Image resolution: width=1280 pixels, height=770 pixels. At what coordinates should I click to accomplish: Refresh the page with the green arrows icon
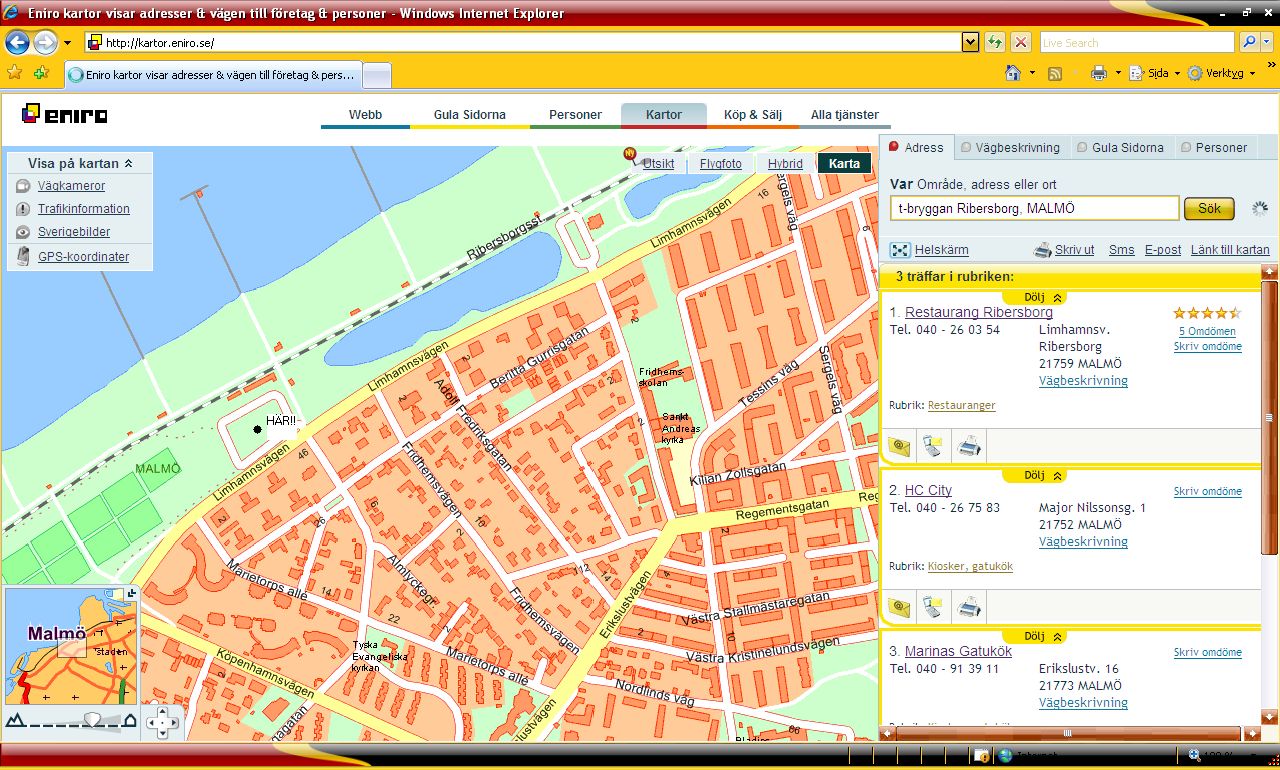(995, 42)
